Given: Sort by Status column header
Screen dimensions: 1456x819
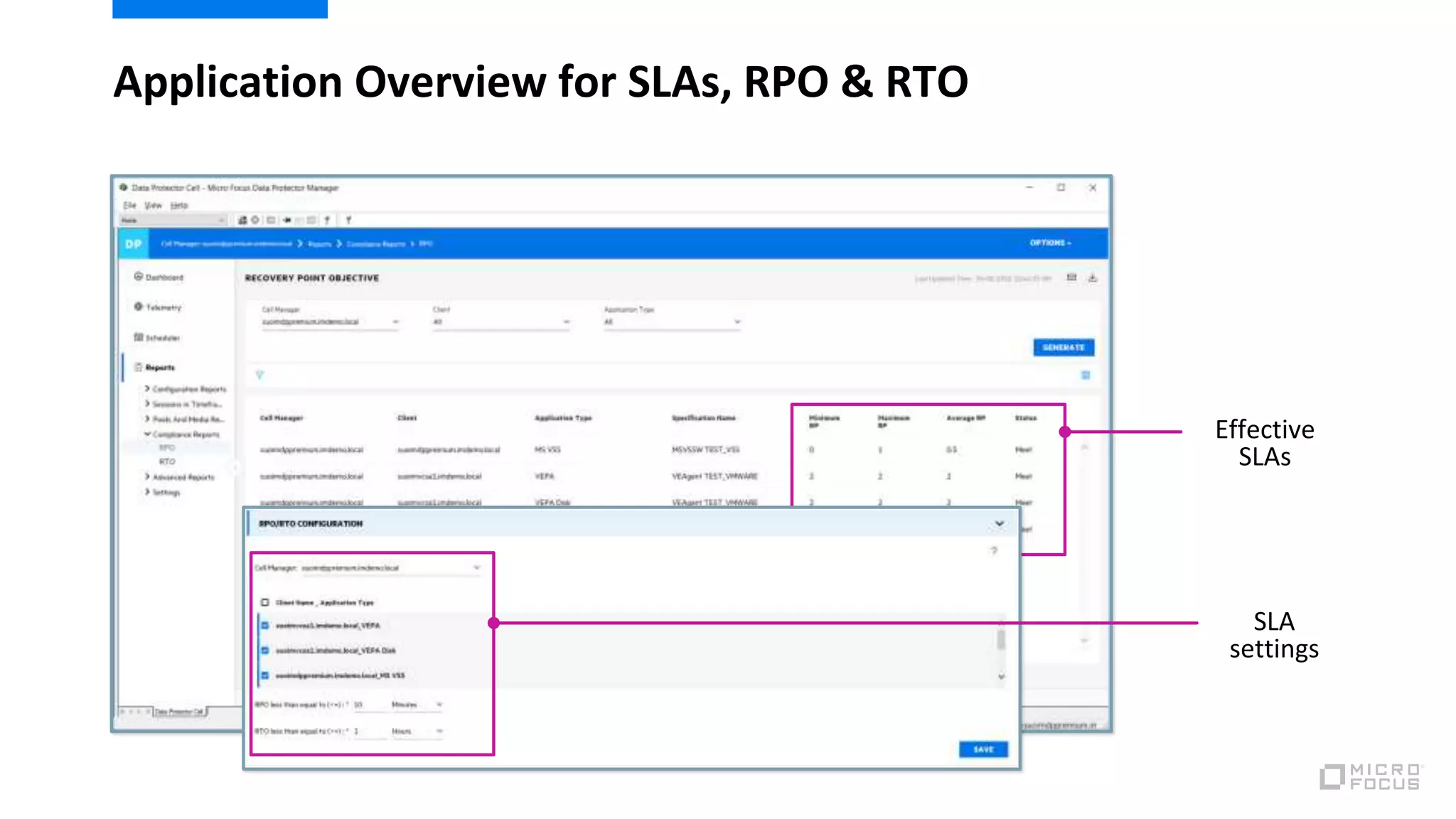Looking at the screenshot, I should (x=1026, y=418).
